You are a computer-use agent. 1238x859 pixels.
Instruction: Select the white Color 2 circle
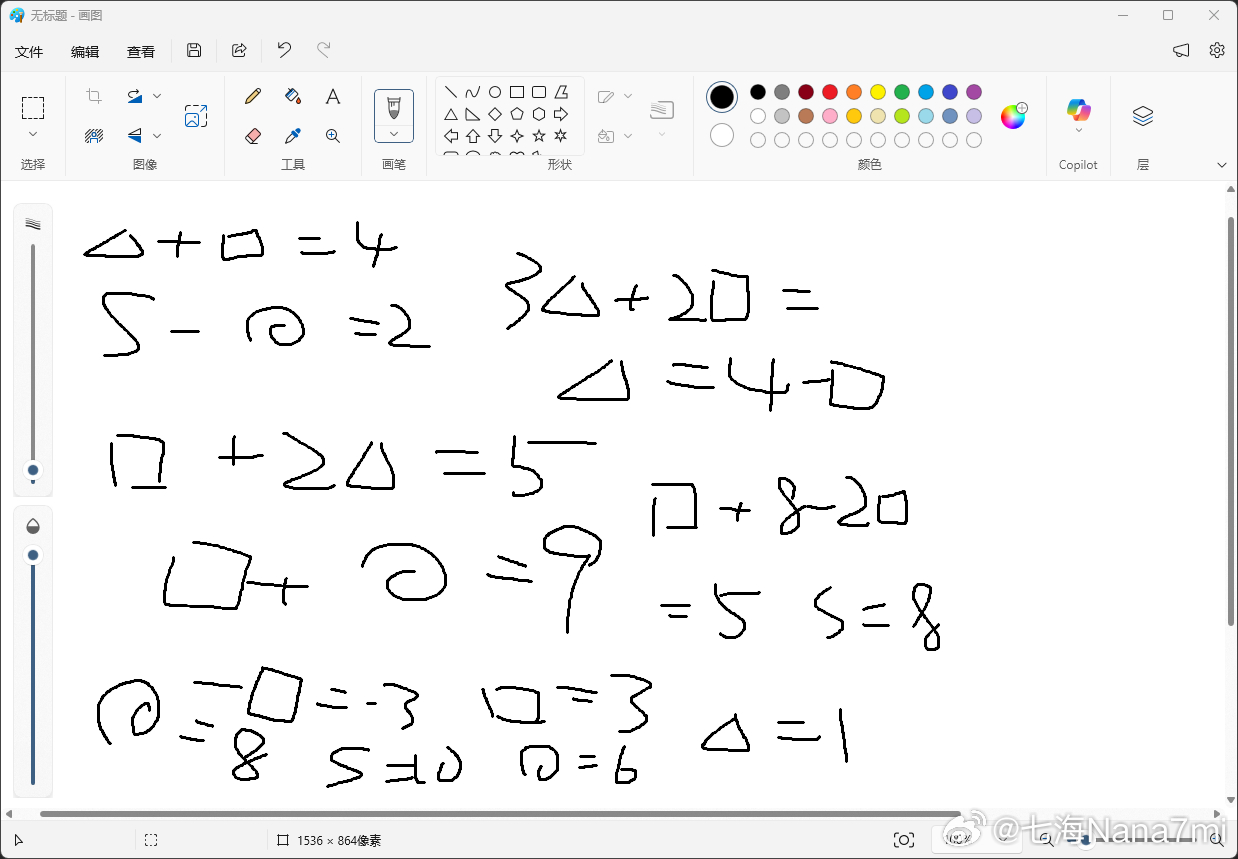click(722, 135)
